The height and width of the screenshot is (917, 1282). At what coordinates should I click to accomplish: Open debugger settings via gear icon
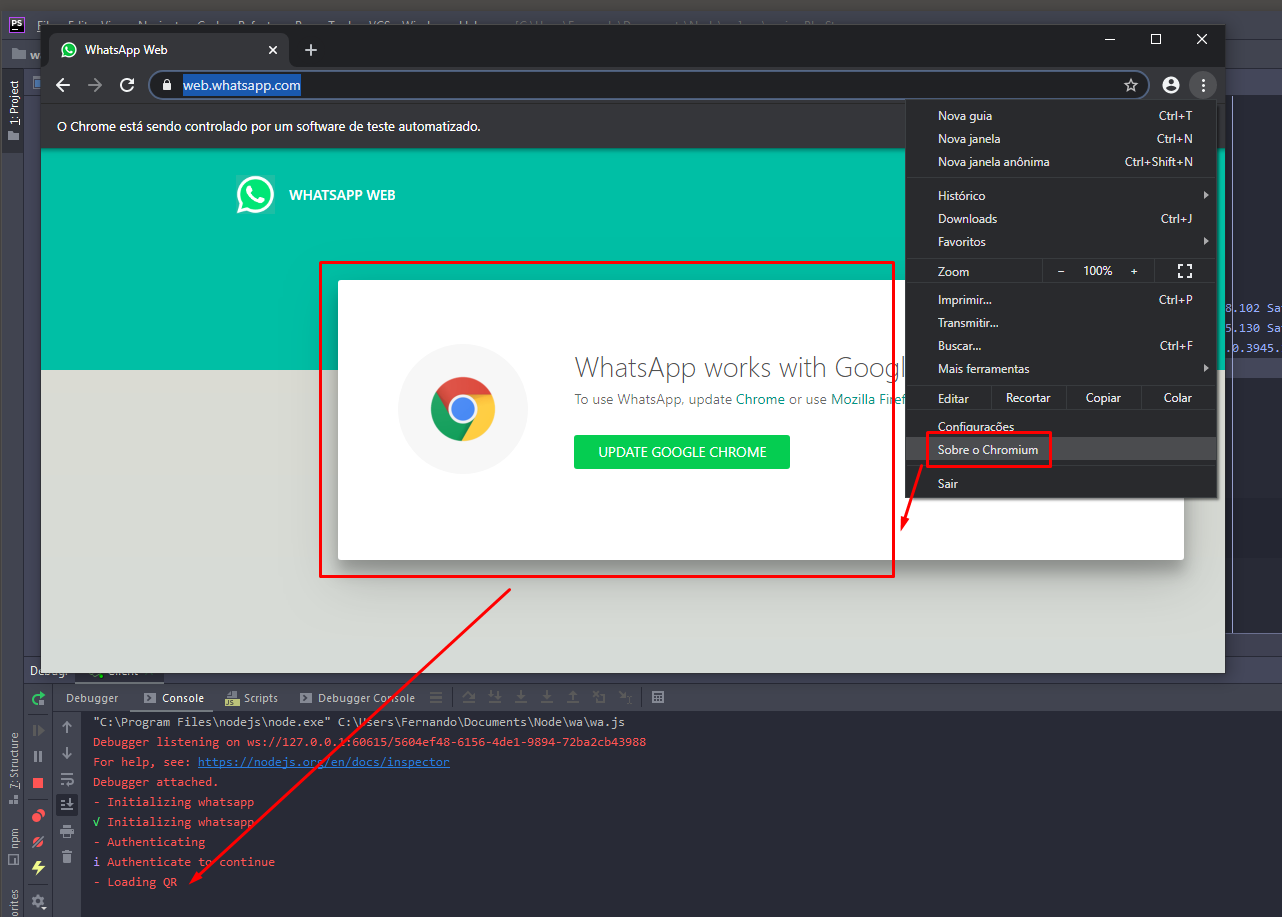[38, 900]
